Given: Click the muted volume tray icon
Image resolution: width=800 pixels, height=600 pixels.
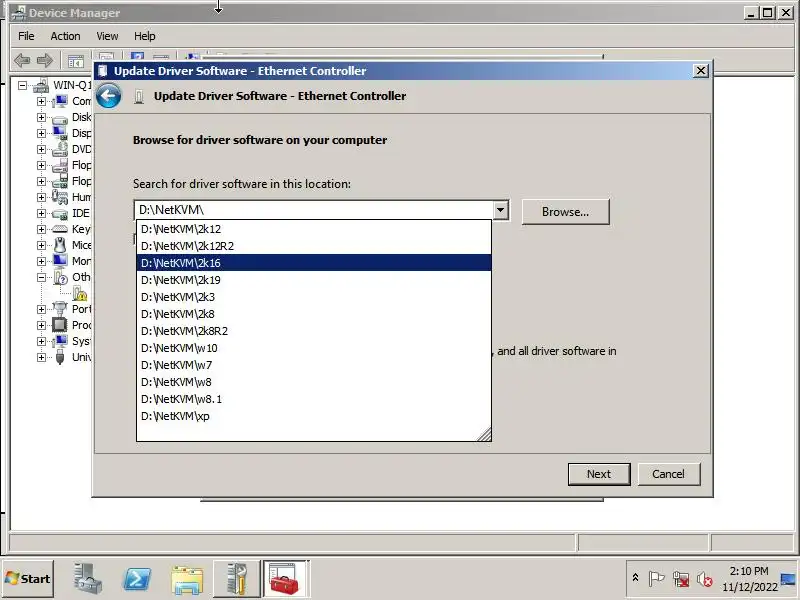Looking at the screenshot, I should pyautogui.click(x=704, y=579).
